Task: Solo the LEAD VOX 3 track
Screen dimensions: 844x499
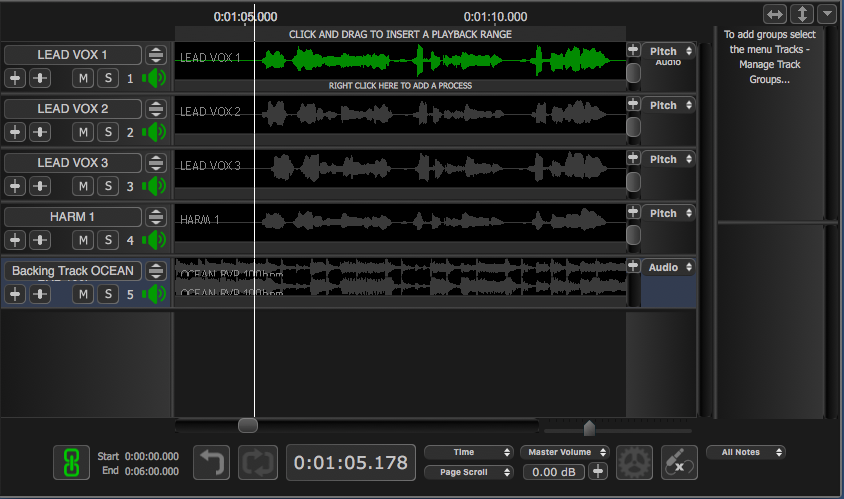Action: 106,186
